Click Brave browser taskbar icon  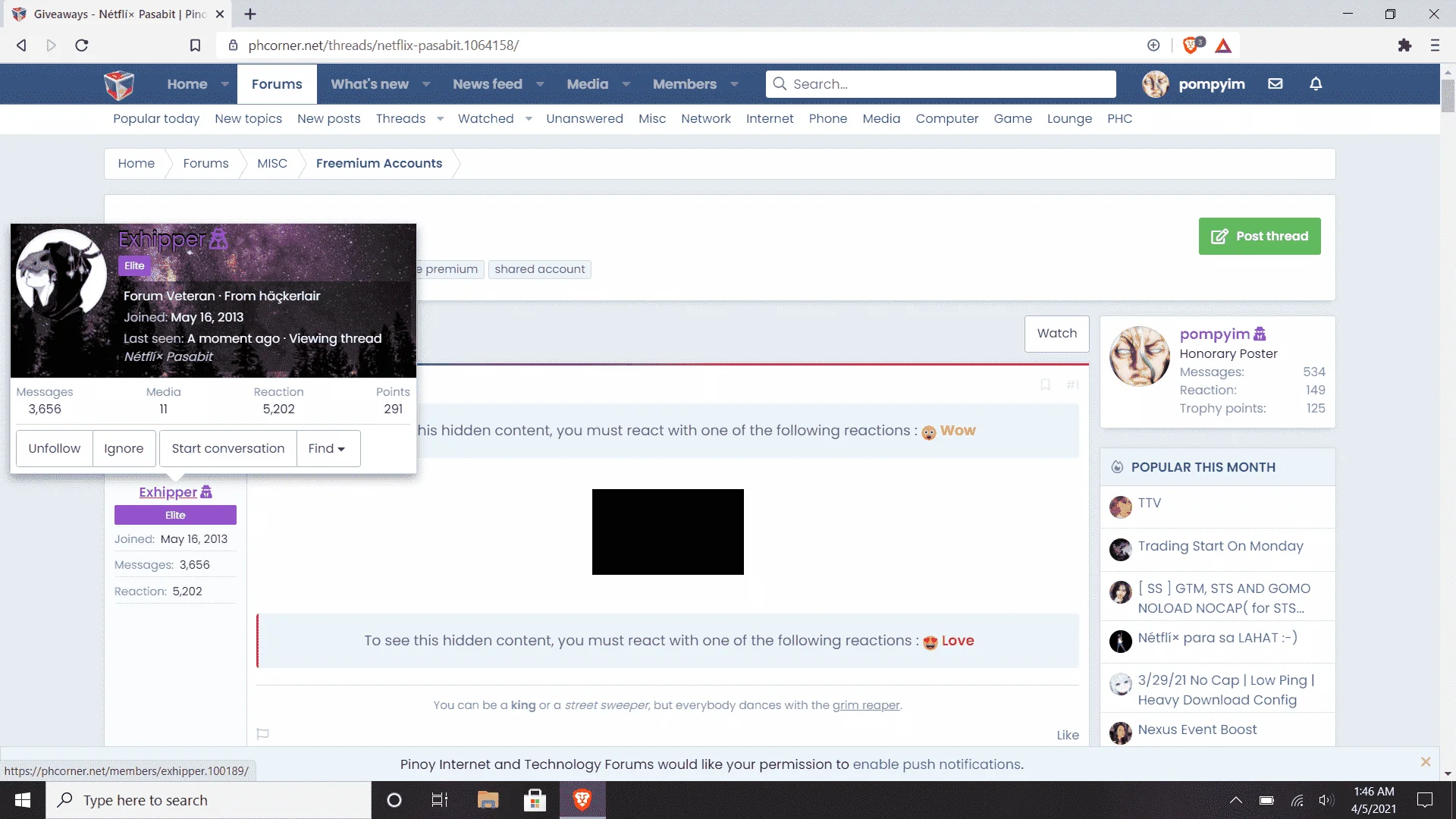pyautogui.click(x=582, y=800)
